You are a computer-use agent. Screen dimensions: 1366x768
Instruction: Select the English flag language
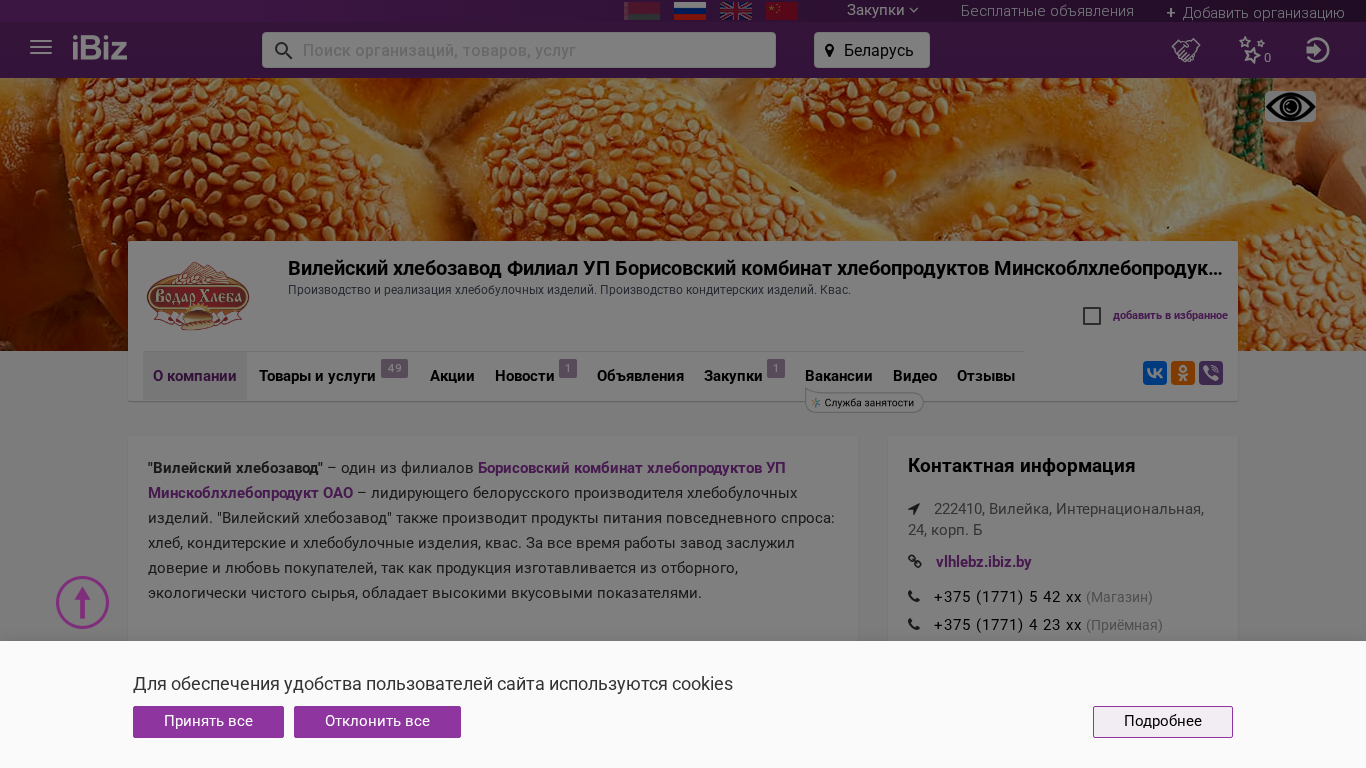[736, 11]
